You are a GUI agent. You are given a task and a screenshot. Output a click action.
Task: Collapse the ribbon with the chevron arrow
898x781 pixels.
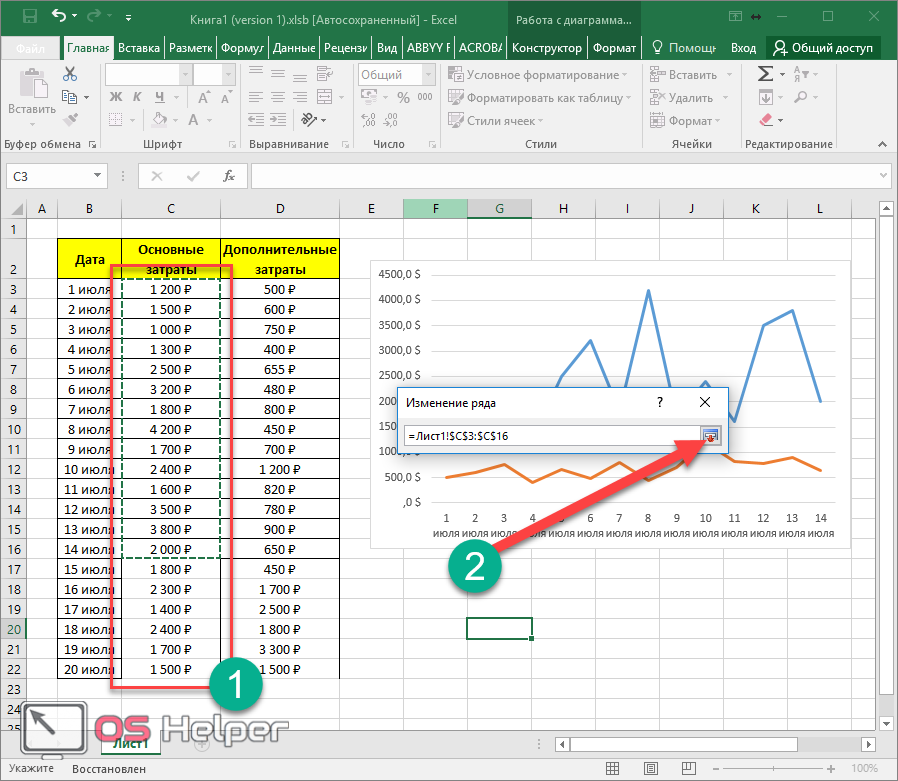coord(883,144)
